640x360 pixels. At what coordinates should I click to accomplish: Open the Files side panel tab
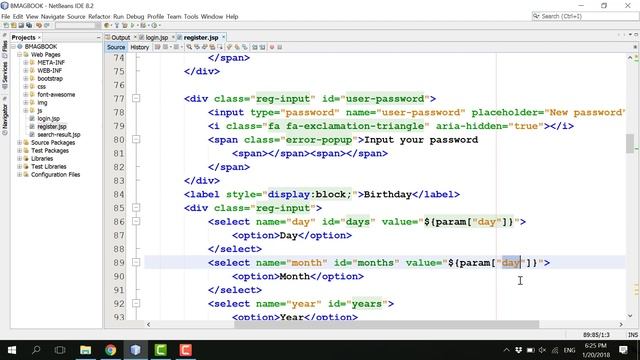[4, 49]
